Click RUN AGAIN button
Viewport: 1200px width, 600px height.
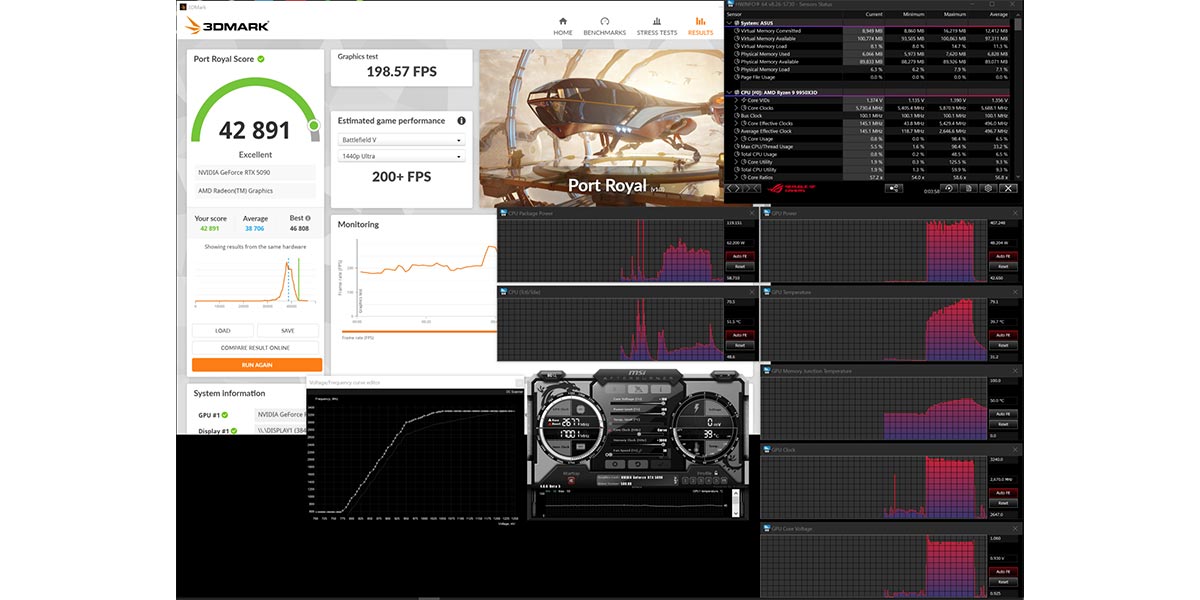[257, 365]
